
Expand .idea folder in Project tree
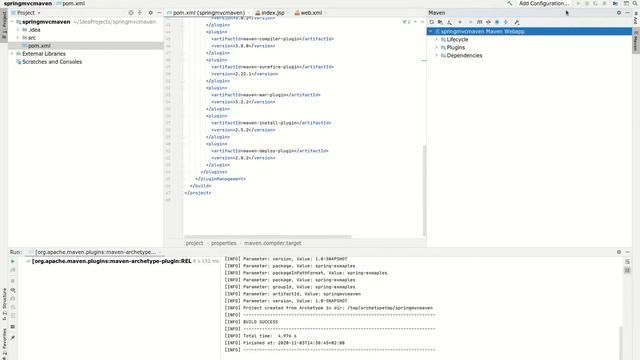(x=18, y=30)
